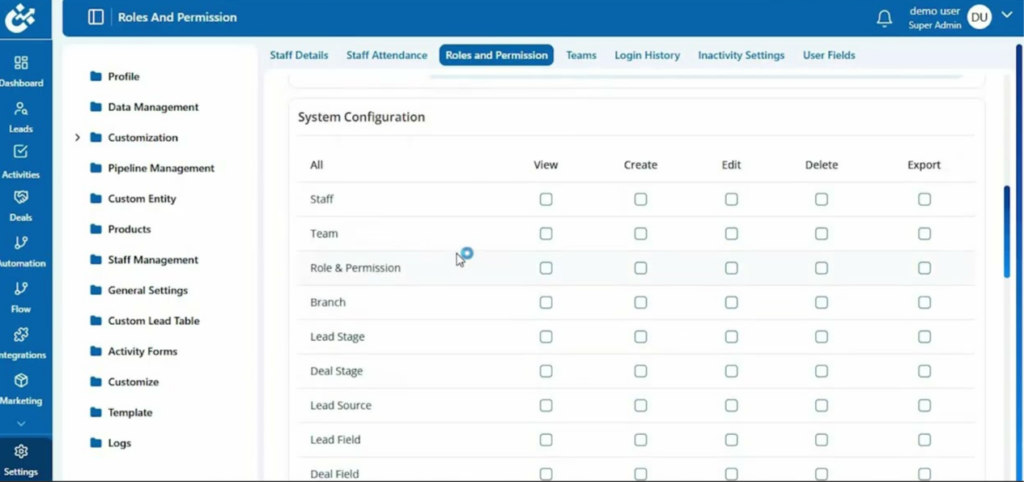Open the User Fields tab
Image resolution: width=1024 pixels, height=482 pixels.
point(829,56)
